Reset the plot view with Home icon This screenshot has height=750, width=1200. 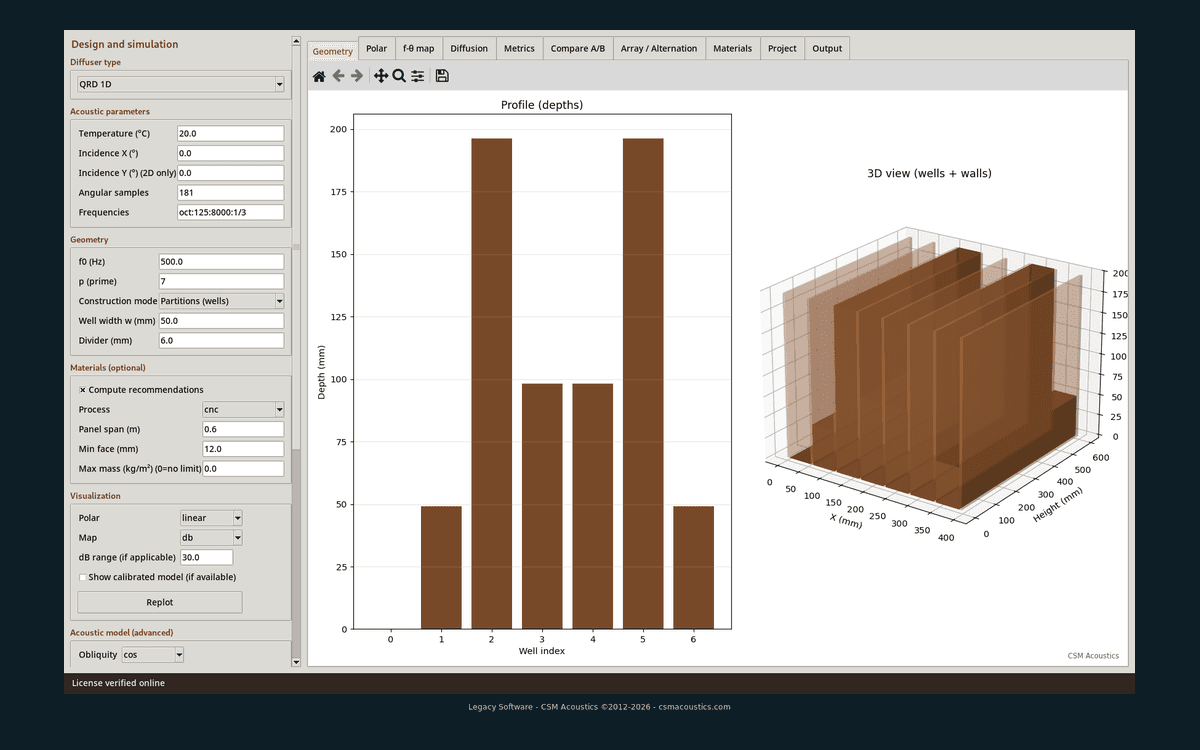pyautogui.click(x=319, y=76)
